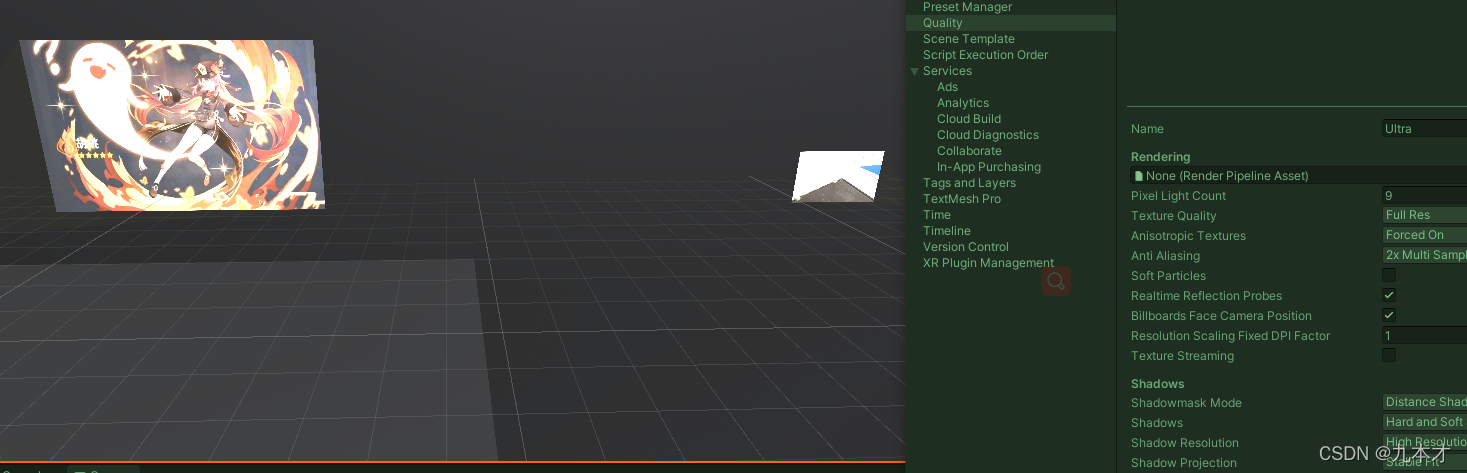Viewport: 1467px width, 473px height.
Task: Open the Analytics service settings
Action: click(x=963, y=103)
